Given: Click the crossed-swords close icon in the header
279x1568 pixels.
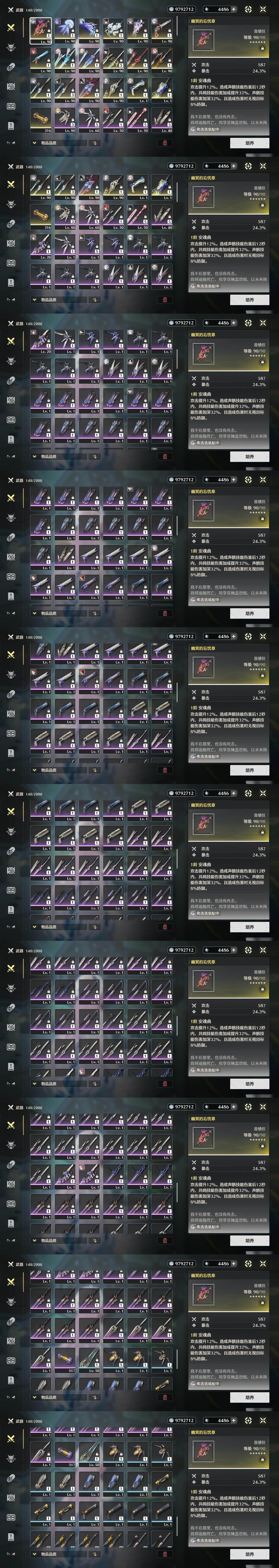Looking at the screenshot, I should [x=263, y=9].
